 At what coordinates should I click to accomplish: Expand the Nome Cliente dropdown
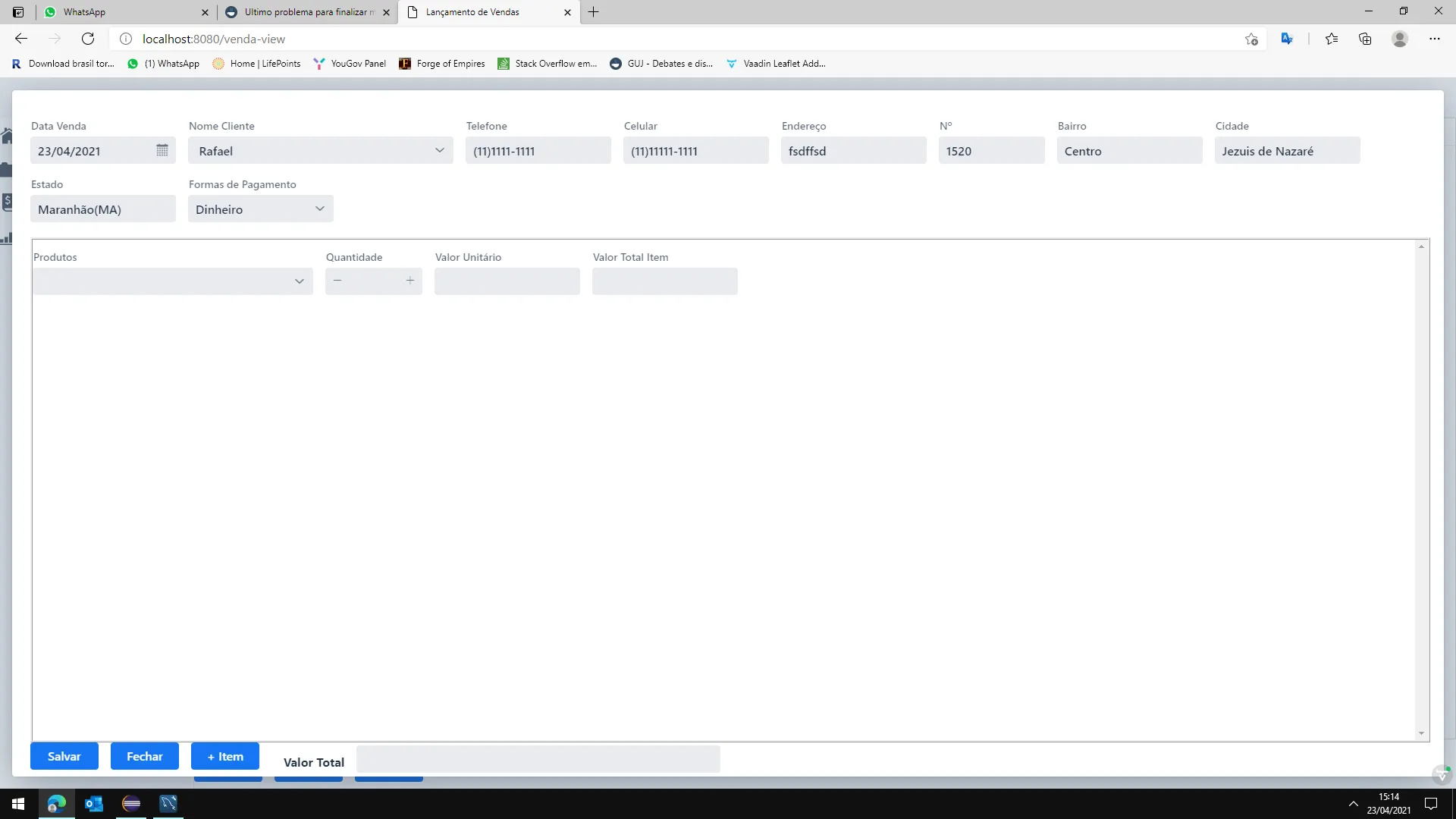point(440,150)
